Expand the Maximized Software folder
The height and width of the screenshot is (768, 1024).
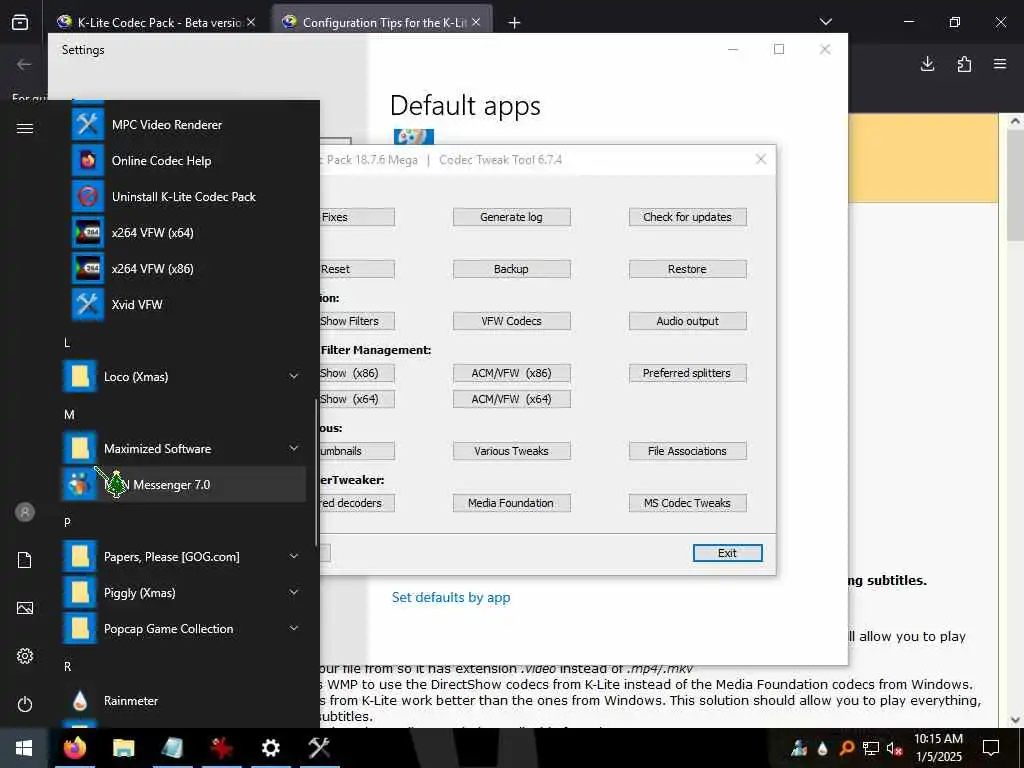(x=184, y=449)
